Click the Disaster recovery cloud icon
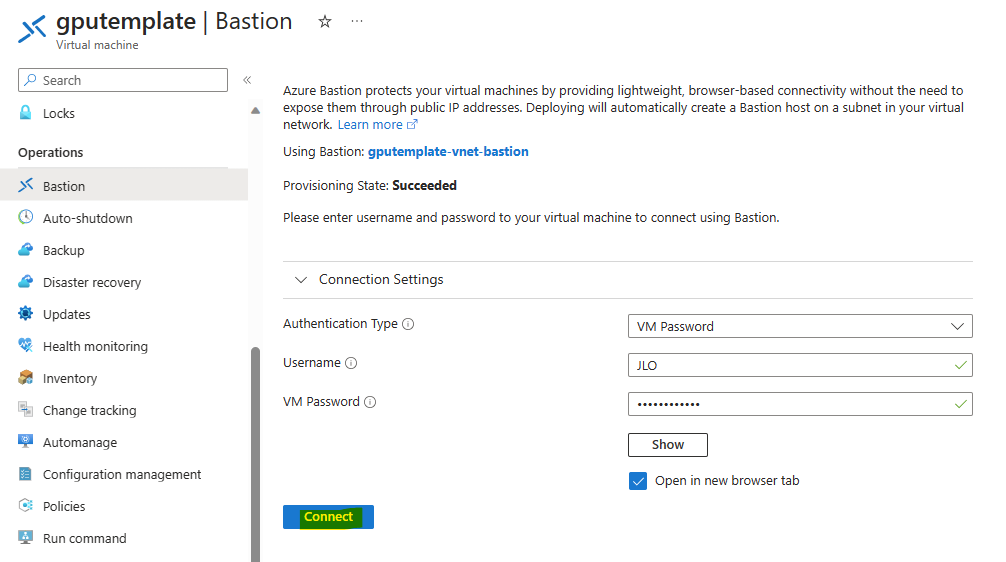Image resolution: width=1006 pixels, height=562 pixels. [x=26, y=282]
